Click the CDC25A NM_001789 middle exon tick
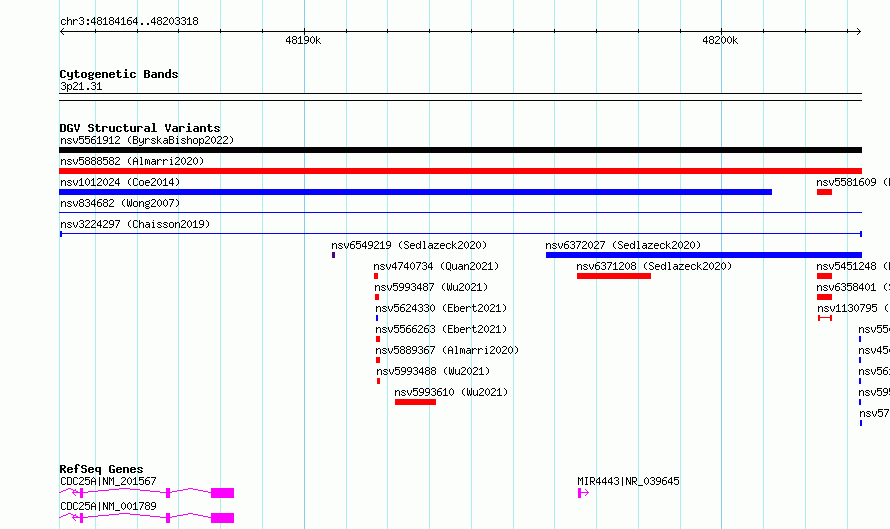890x529 pixels. [x=168, y=518]
